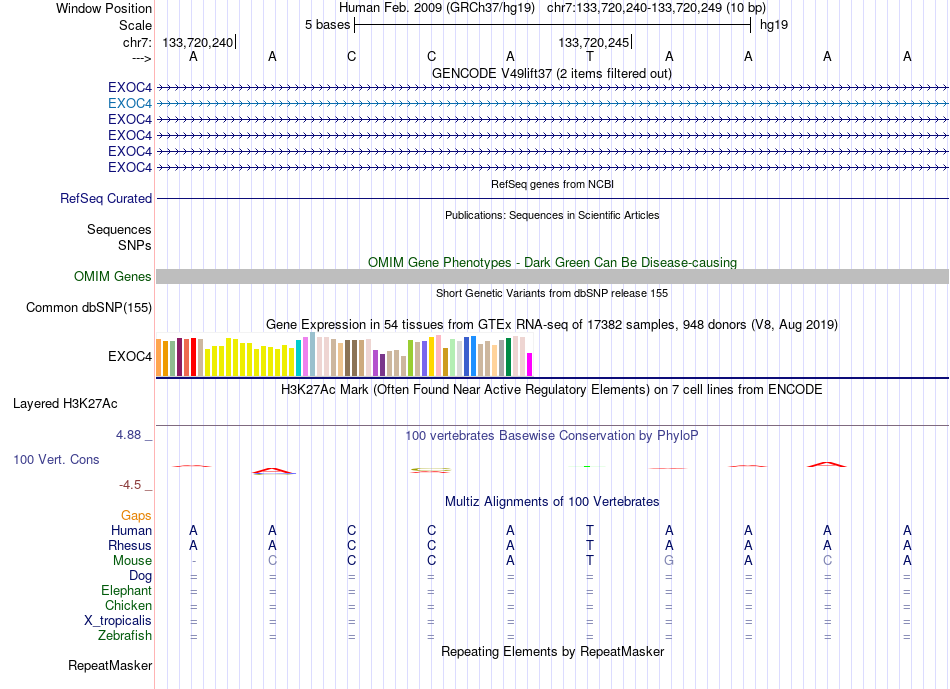Click the dark green bar in GTEx chart
Screen dimensions: 950x689
coord(508,358)
